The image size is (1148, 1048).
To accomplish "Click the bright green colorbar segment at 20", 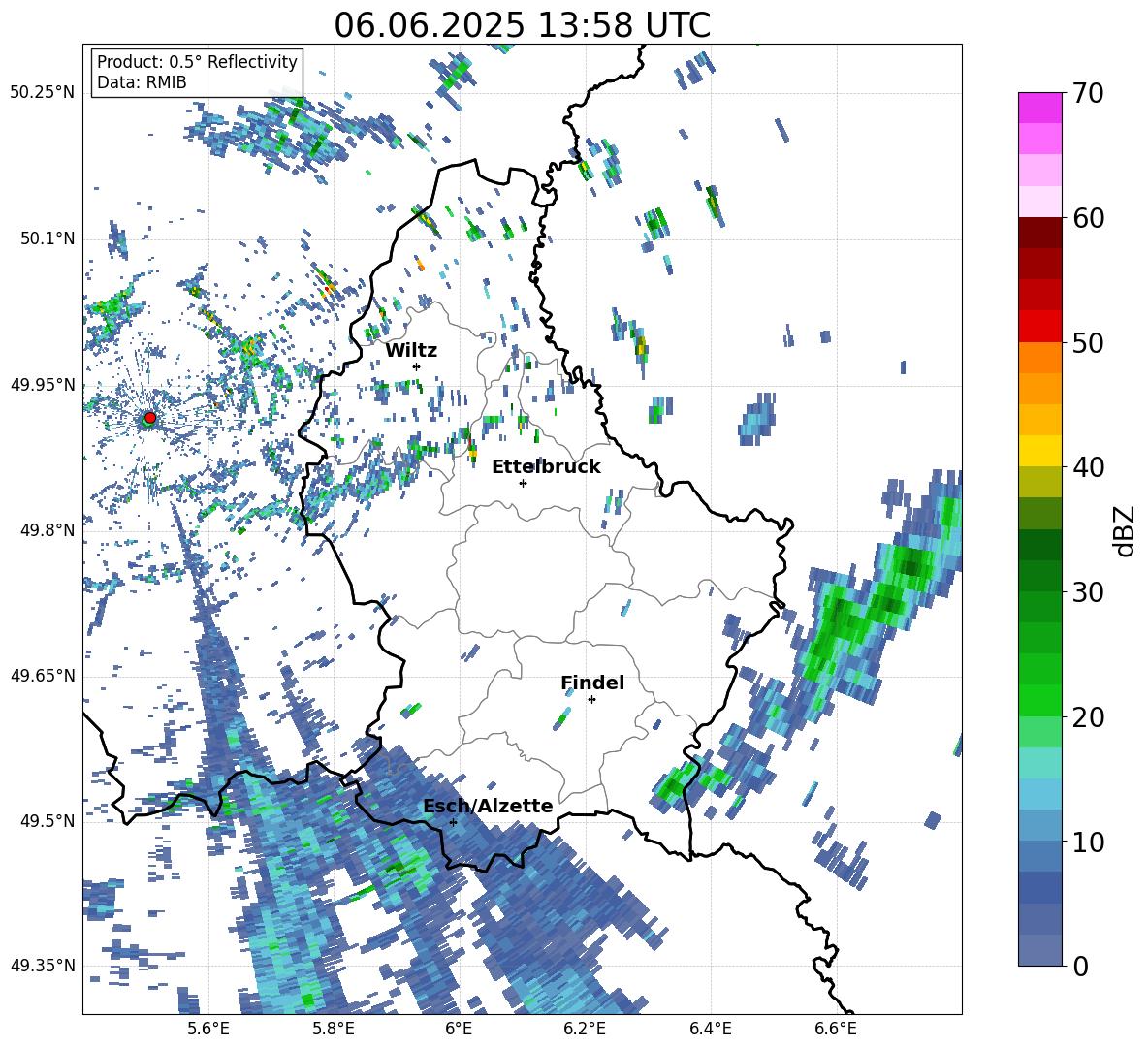I will point(1039,700).
